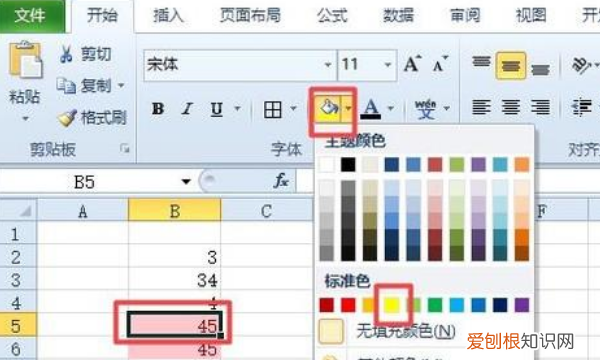Select row 1 header
Viewport: 600px width, 360px height.
pyautogui.click(x=18, y=234)
